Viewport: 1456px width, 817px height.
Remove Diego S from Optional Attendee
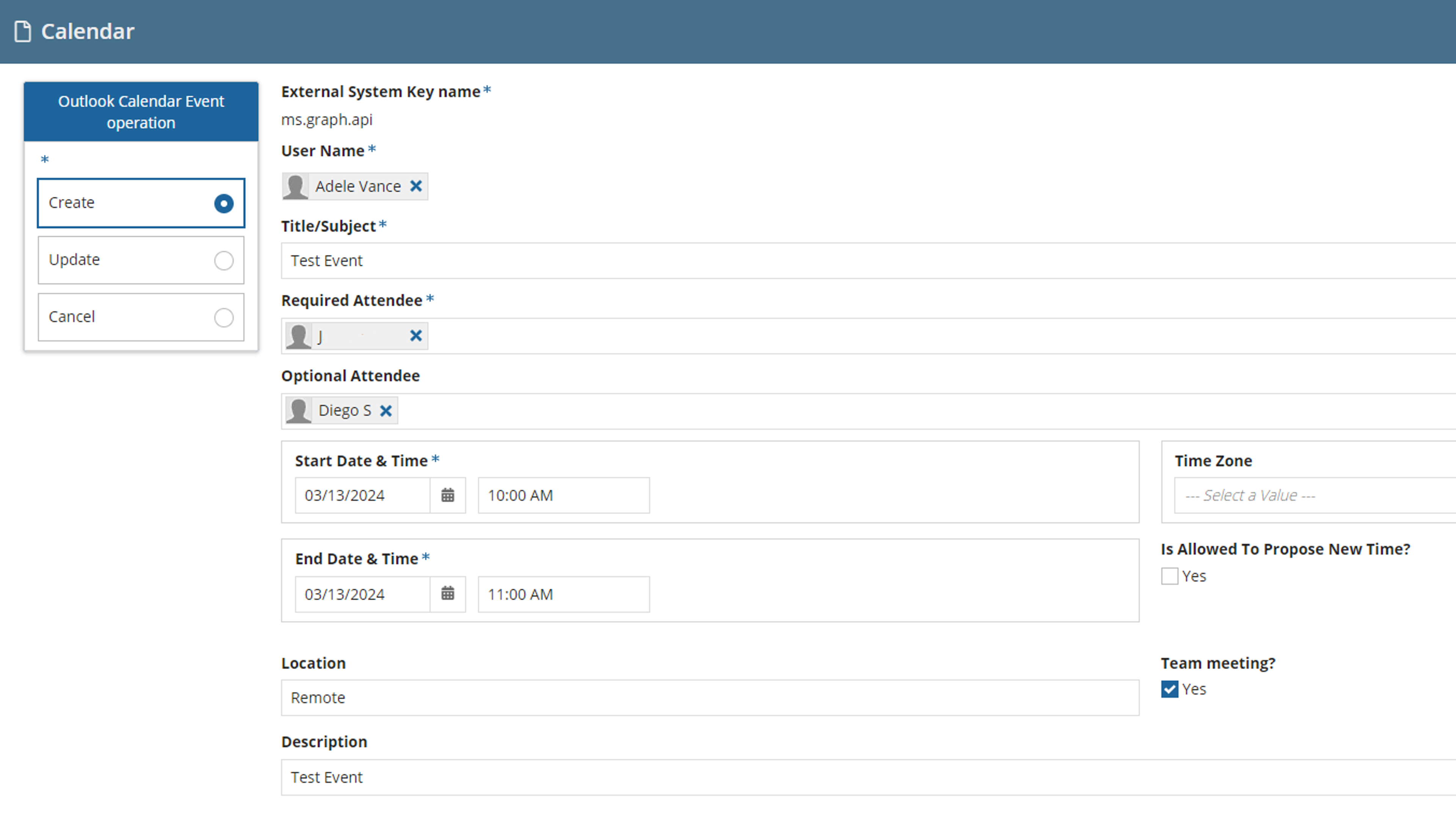click(386, 410)
